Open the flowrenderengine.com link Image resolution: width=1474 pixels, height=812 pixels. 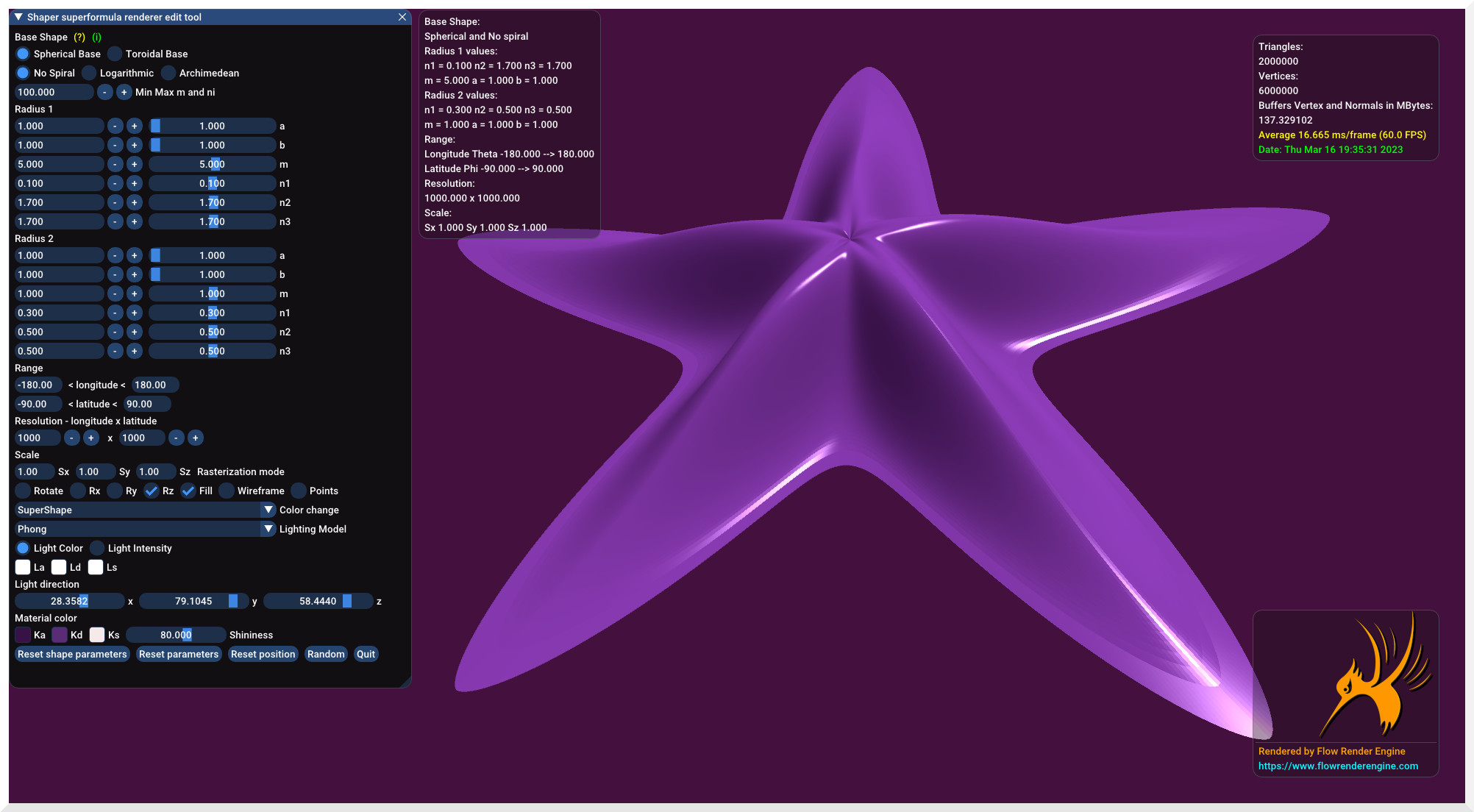1338,766
